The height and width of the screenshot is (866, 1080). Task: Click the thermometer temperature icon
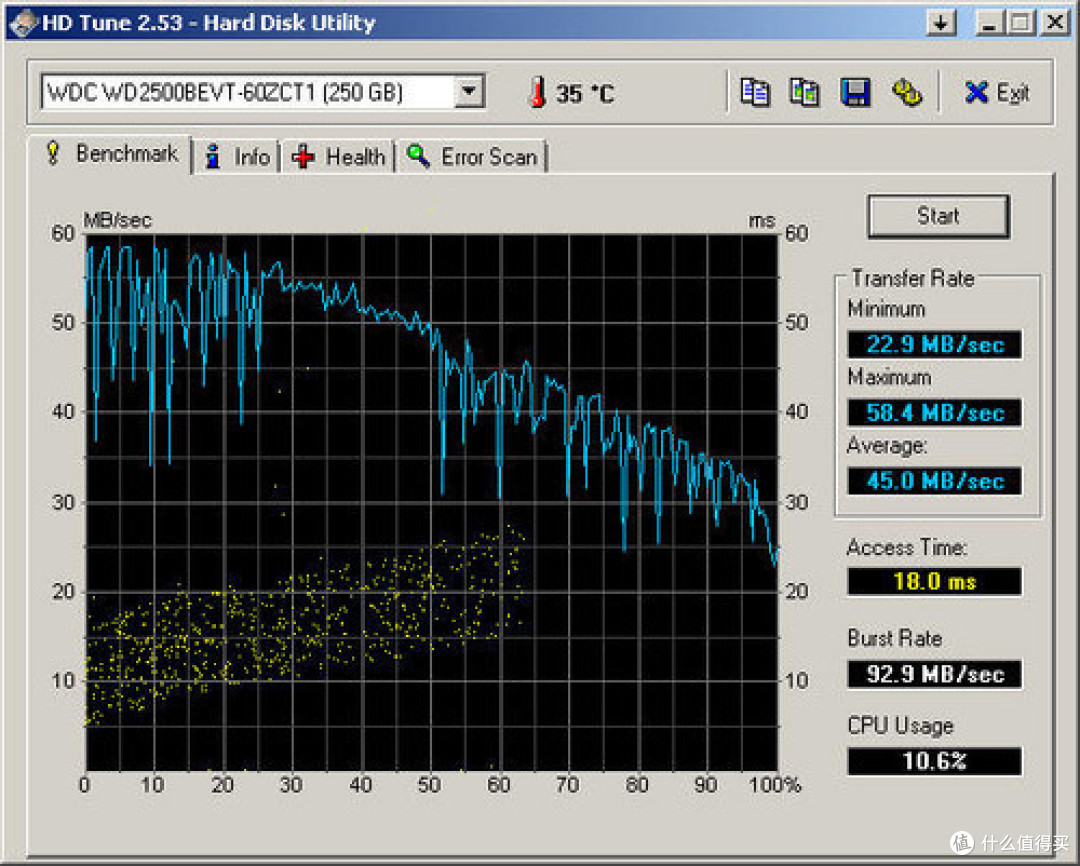[538, 92]
